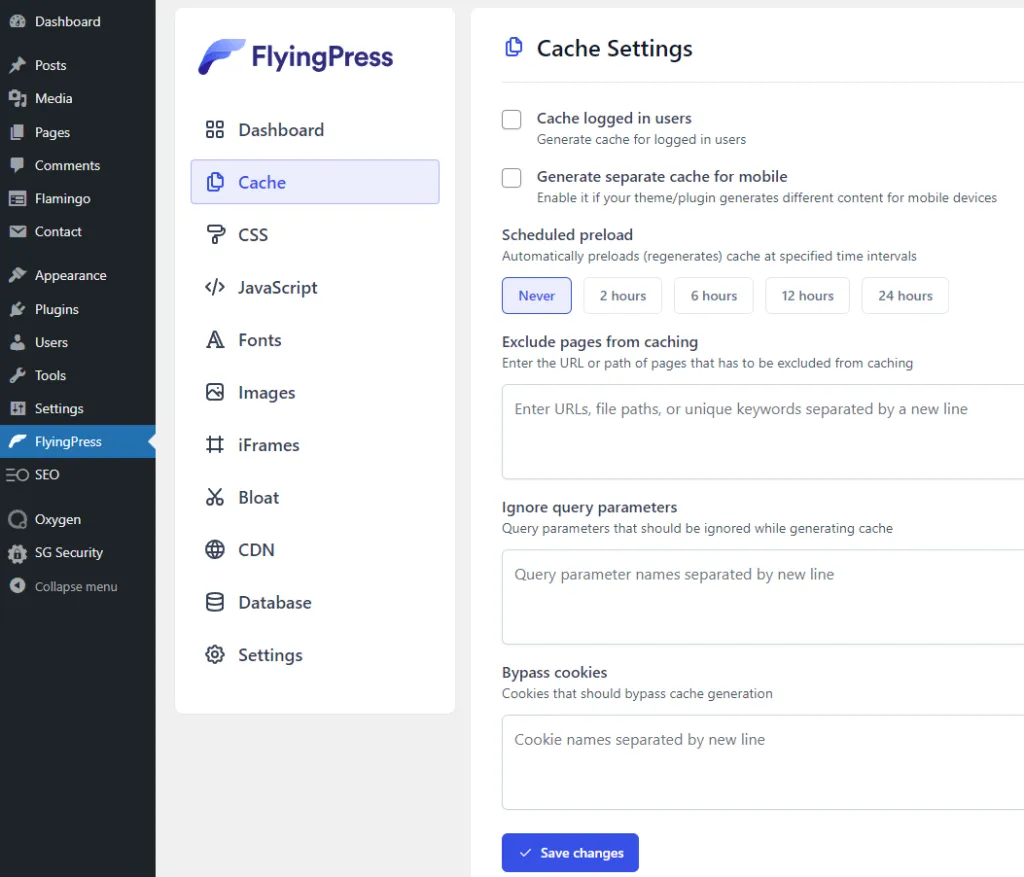Collapse the WordPress admin menu
This screenshot has height=877, width=1024.
(75, 587)
